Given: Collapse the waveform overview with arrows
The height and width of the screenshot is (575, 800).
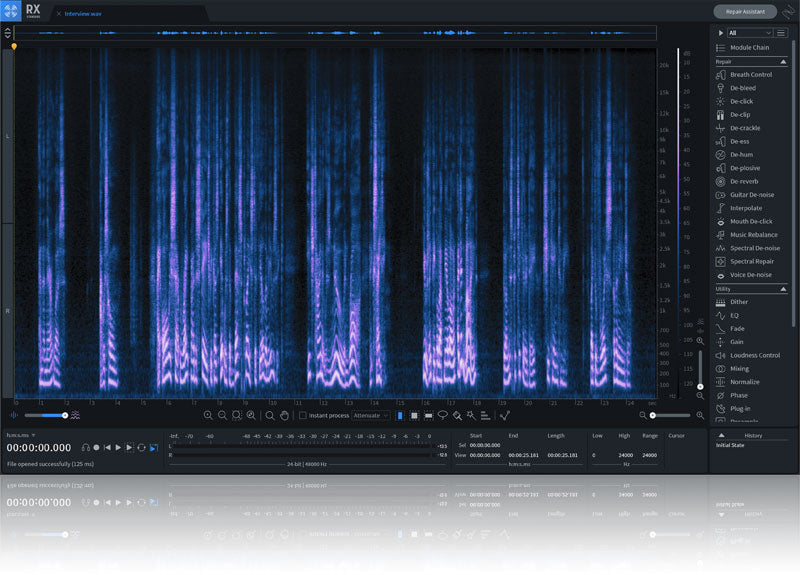Looking at the screenshot, I should point(7,33).
